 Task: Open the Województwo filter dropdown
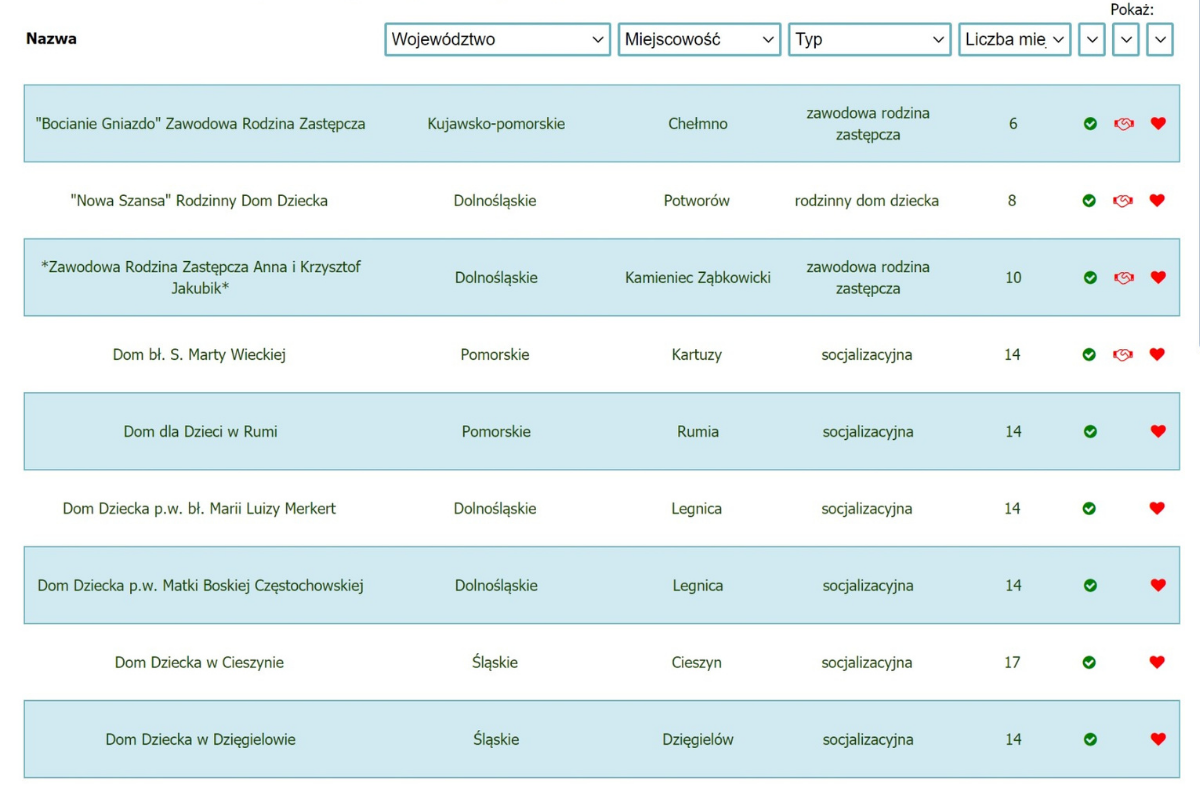[x=497, y=39]
